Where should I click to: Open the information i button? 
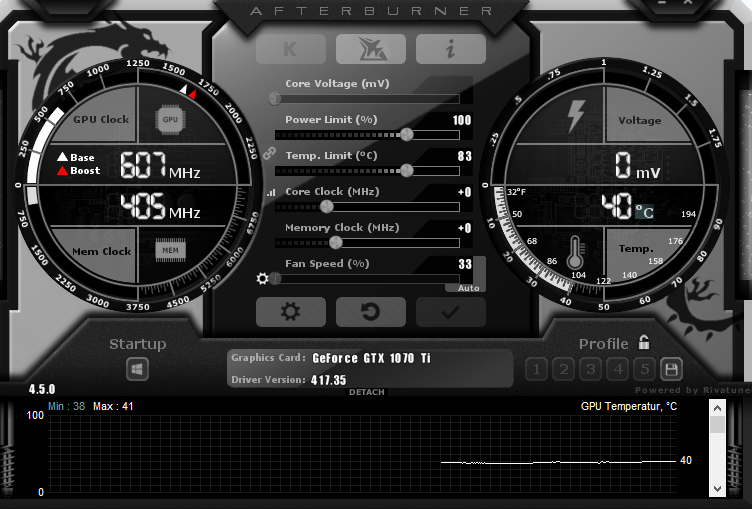pos(451,49)
